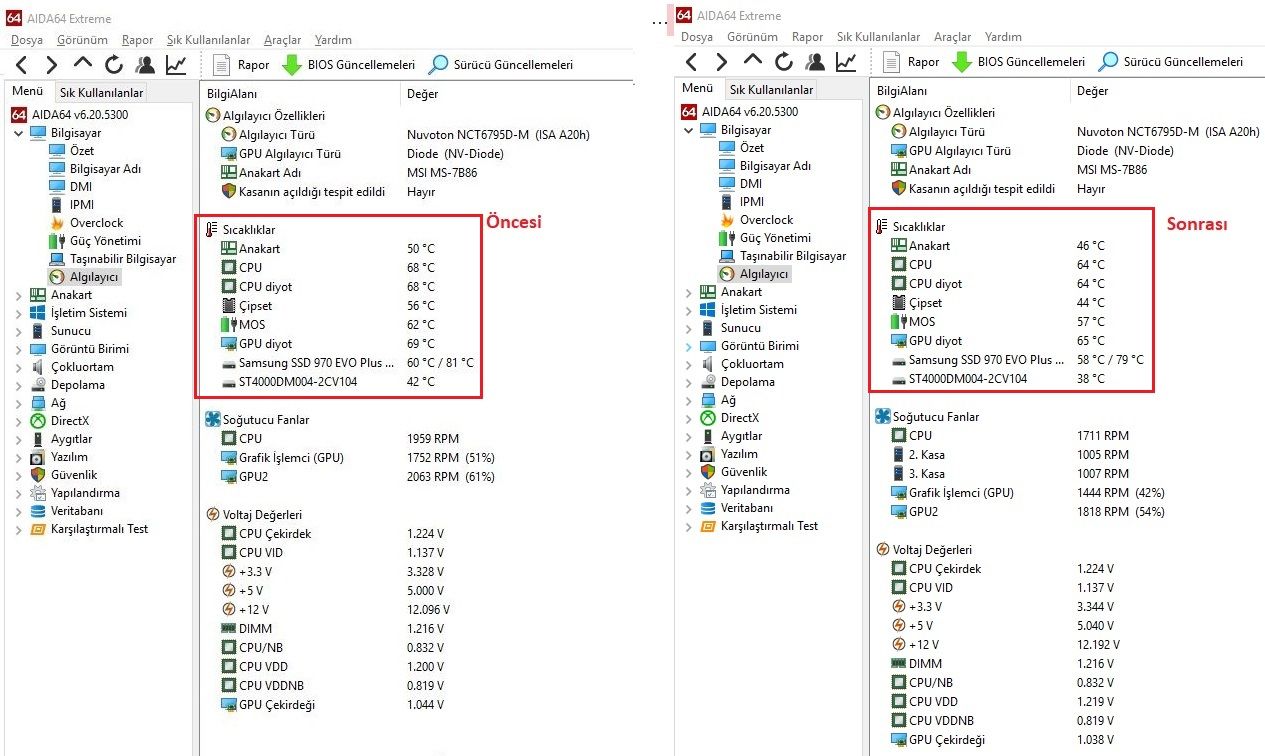Open the graph icon in left window toolbar

click(x=176, y=65)
